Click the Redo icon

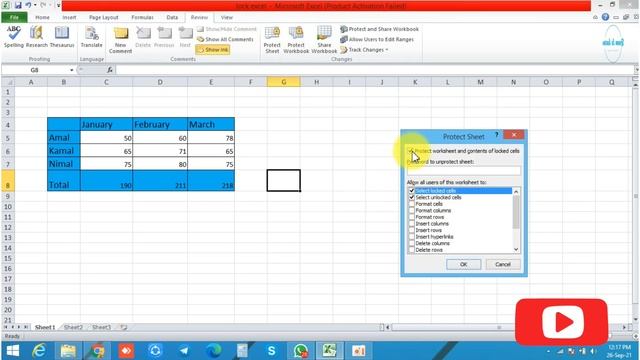click(x=43, y=5)
